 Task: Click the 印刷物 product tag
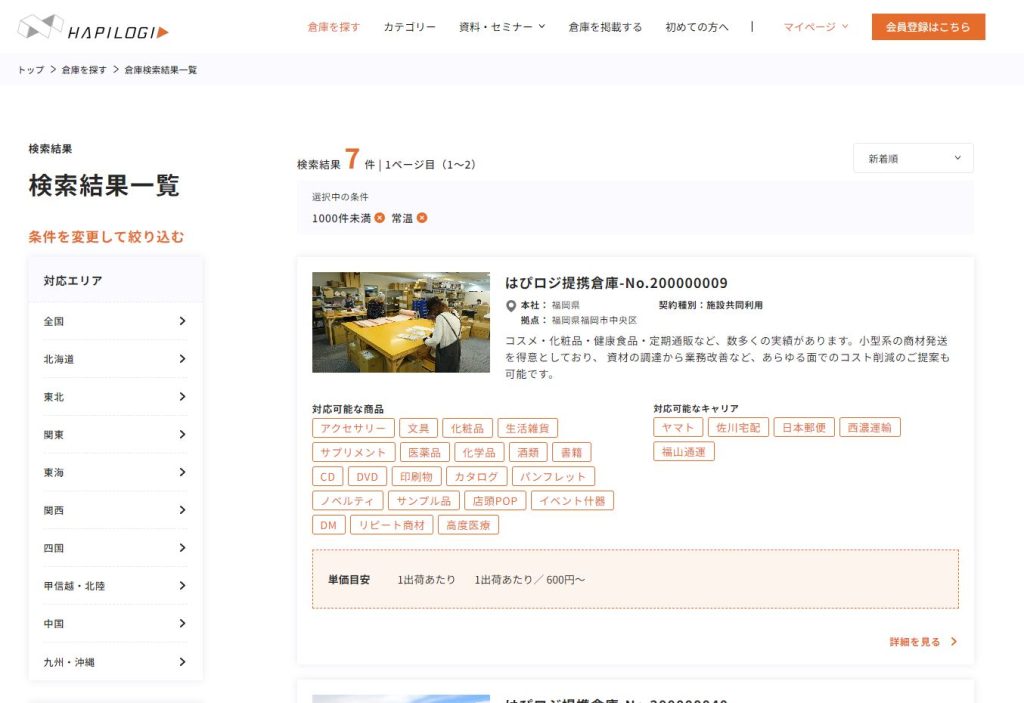tap(417, 476)
